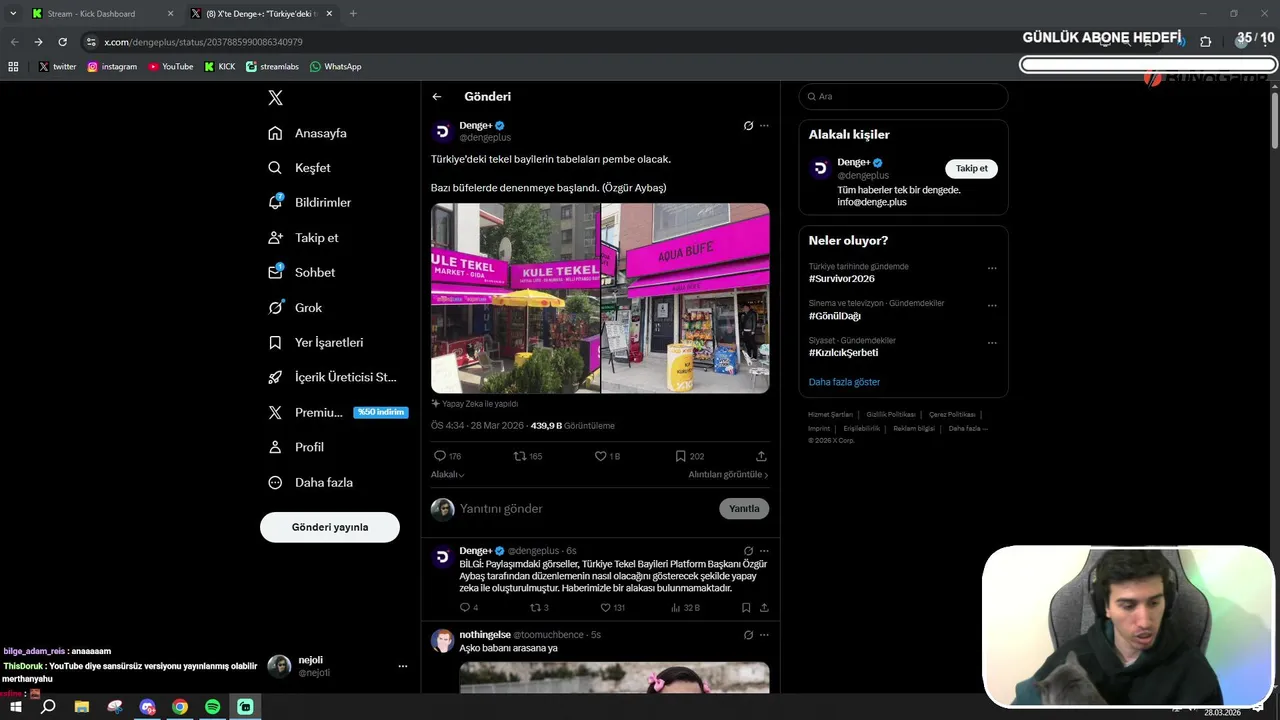The height and width of the screenshot is (720, 1280).
Task: Open Yer İşaretleri bookmarks
Action: 316,342
